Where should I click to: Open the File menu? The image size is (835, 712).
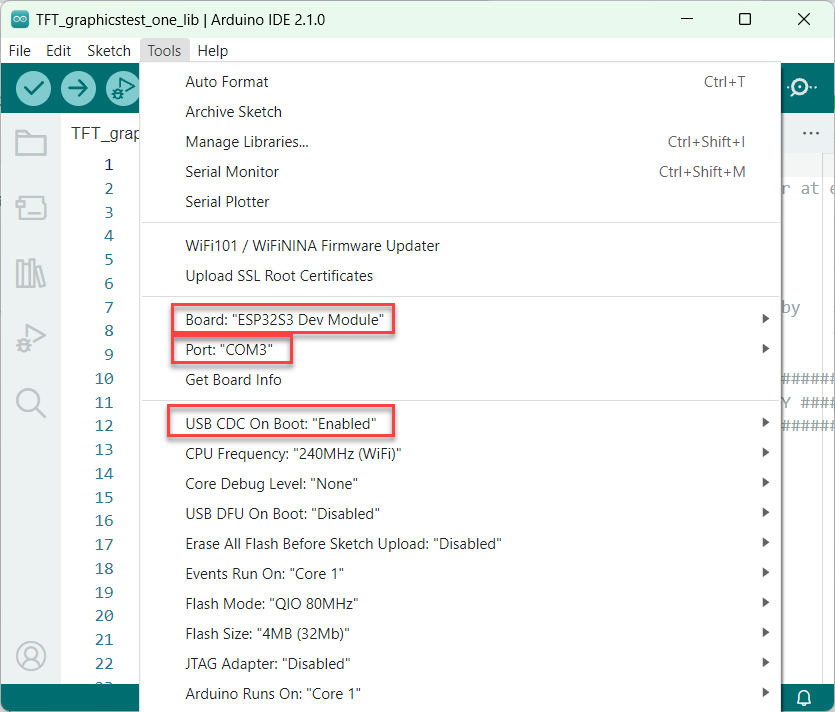tap(20, 51)
